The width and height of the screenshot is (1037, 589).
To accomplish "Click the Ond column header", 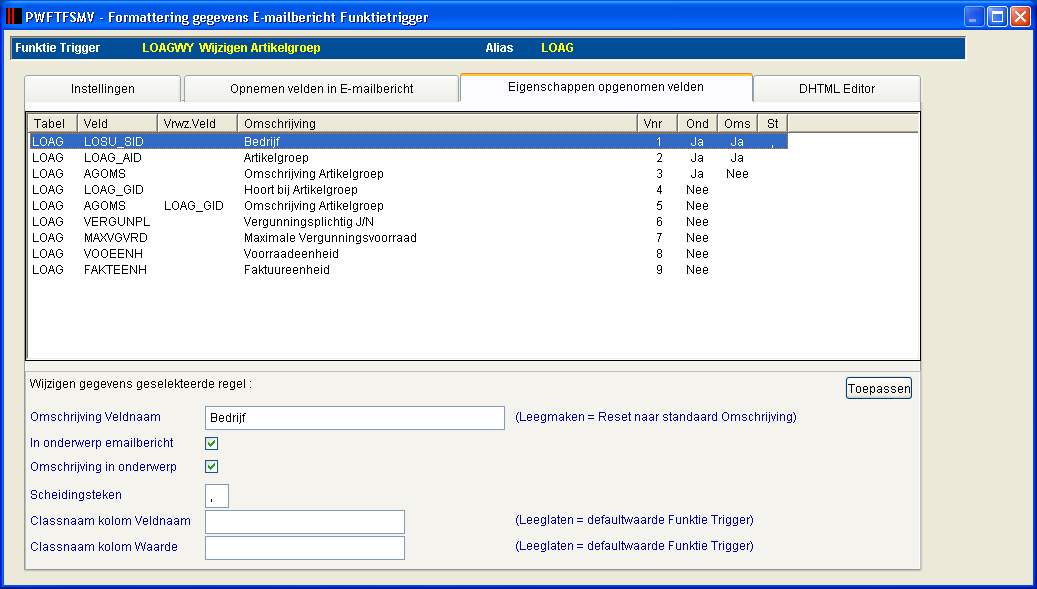I will pos(698,124).
